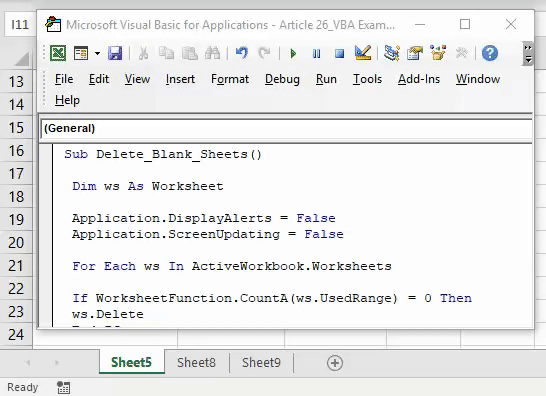The image size is (546, 396).
Task: Click the Select All corner triangle in Excel
Action: point(22,58)
